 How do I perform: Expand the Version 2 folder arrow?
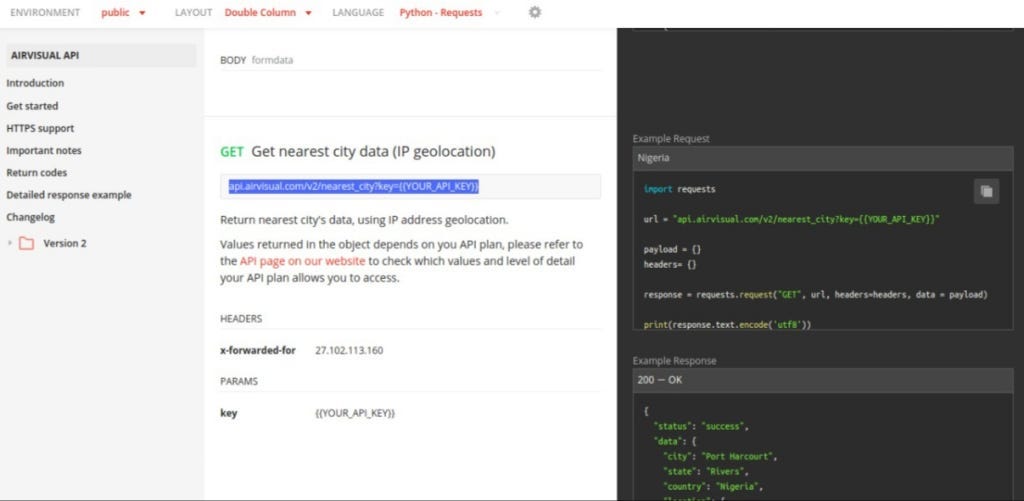[x=10, y=243]
